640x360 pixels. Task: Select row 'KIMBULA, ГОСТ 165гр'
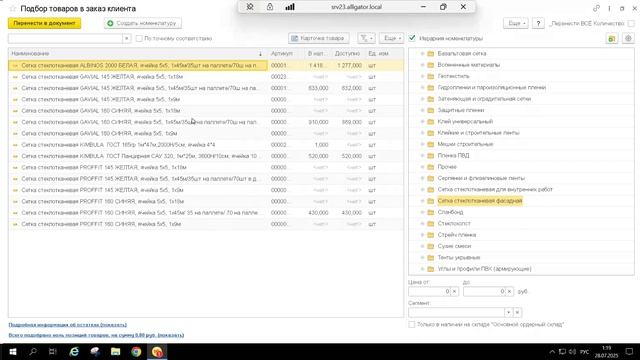click(x=206, y=145)
